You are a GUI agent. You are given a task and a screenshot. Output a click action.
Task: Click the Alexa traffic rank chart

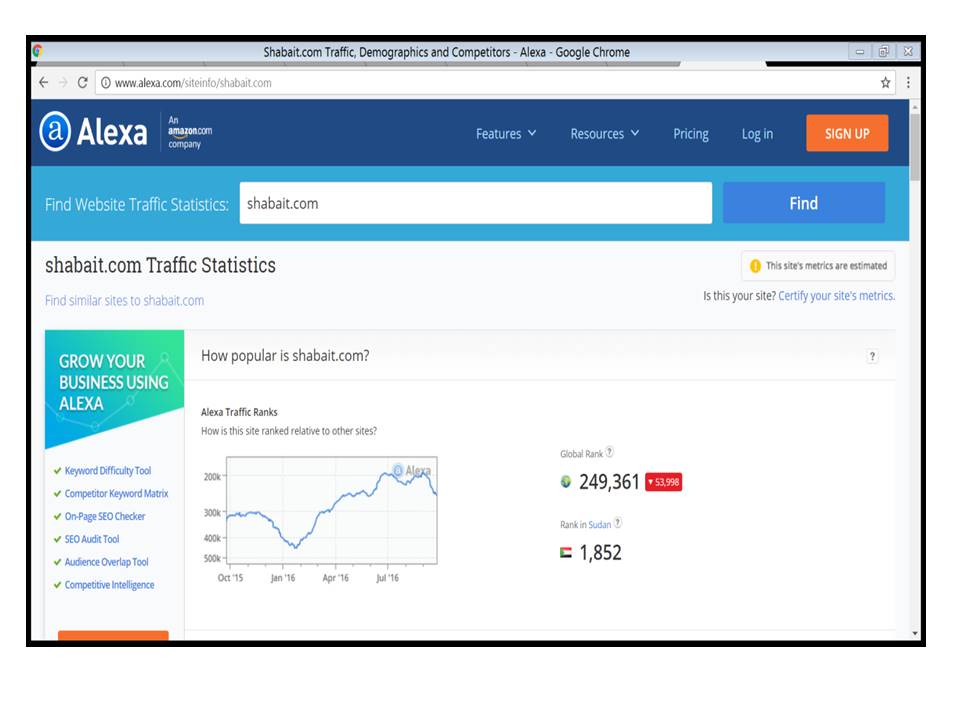[331, 510]
